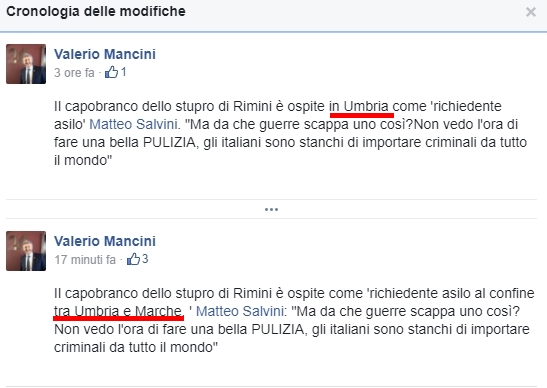Click the 'Cronologia delle modifiche' title
547x388 pixels.
[x=96, y=12]
